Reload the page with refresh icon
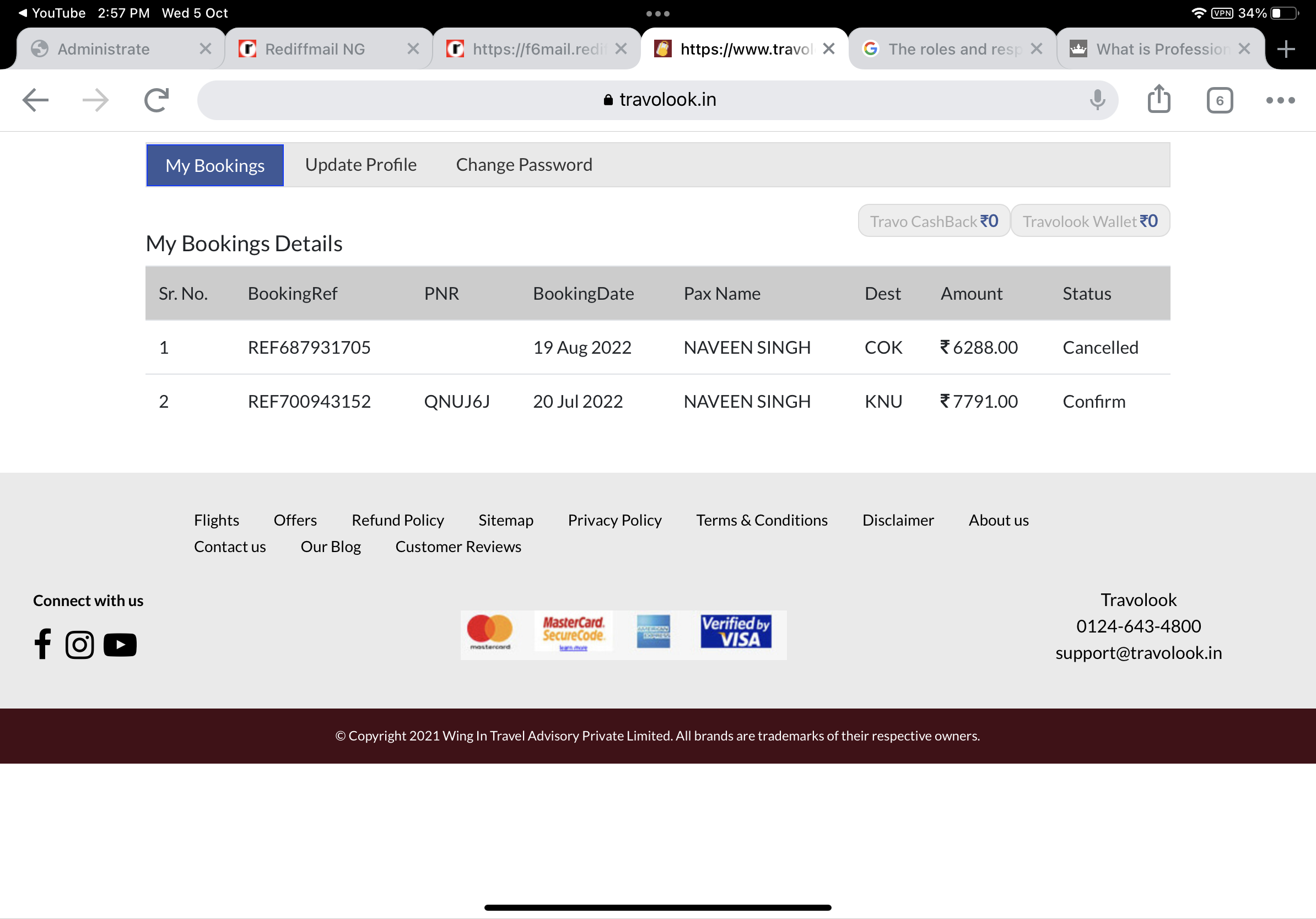The image size is (1316, 919). [x=157, y=100]
